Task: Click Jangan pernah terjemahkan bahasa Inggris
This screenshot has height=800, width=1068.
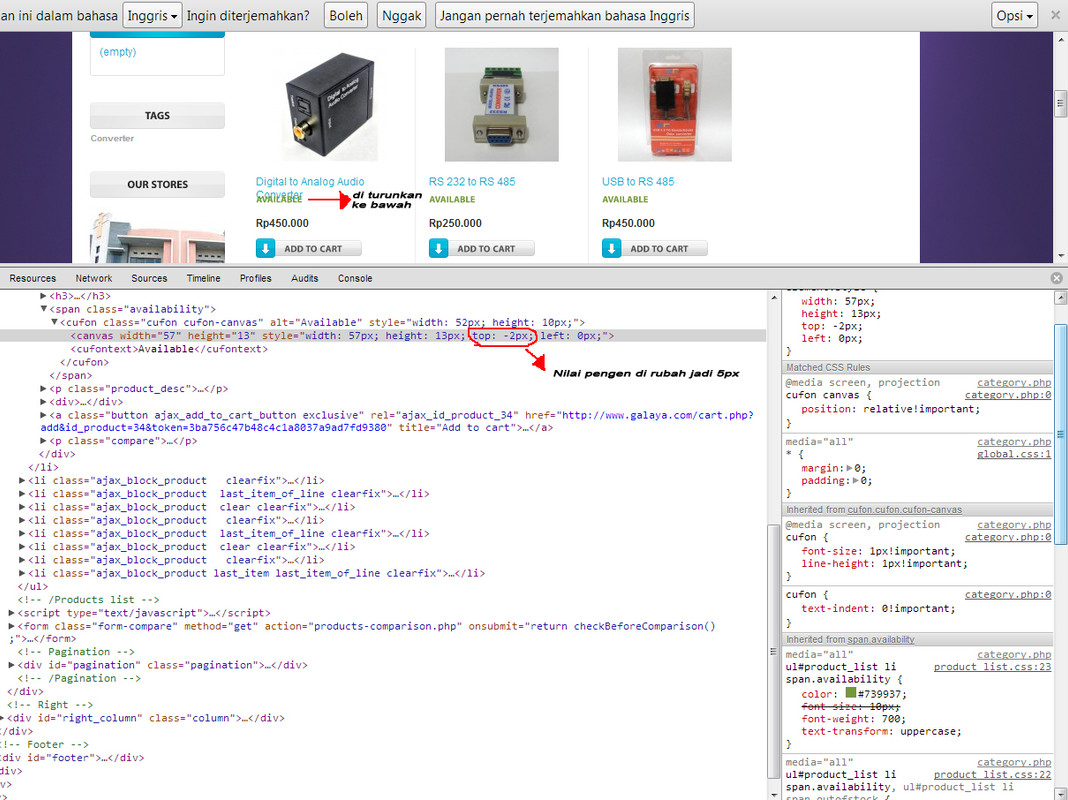Action: [x=565, y=15]
